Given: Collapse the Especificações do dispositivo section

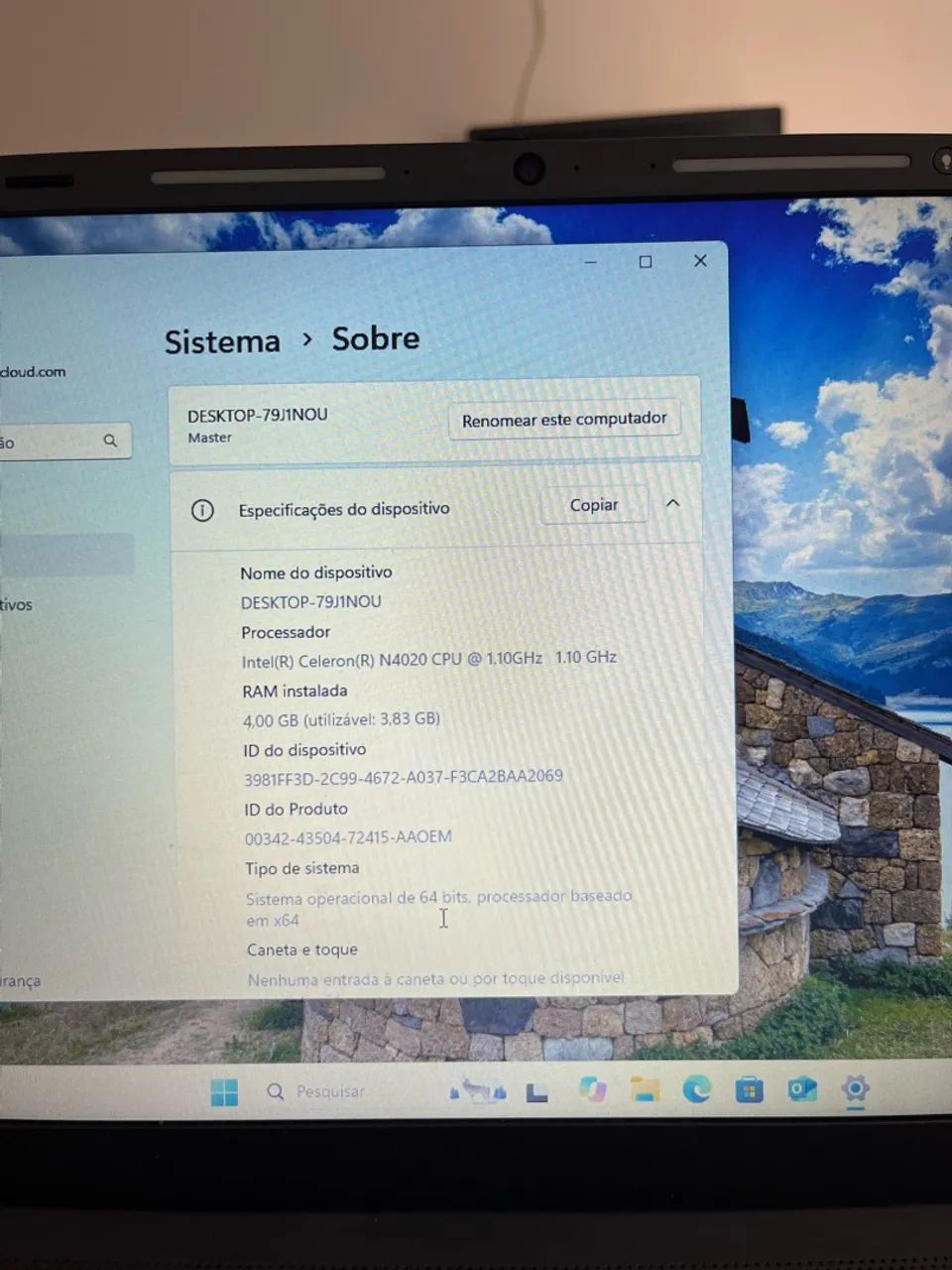Looking at the screenshot, I should [x=672, y=503].
